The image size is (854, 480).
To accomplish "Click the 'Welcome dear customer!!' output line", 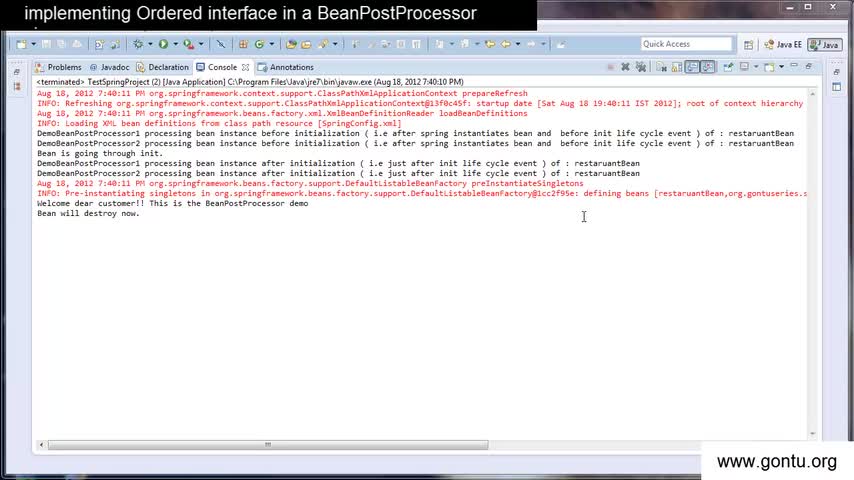I will pyautogui.click(x=173, y=203).
